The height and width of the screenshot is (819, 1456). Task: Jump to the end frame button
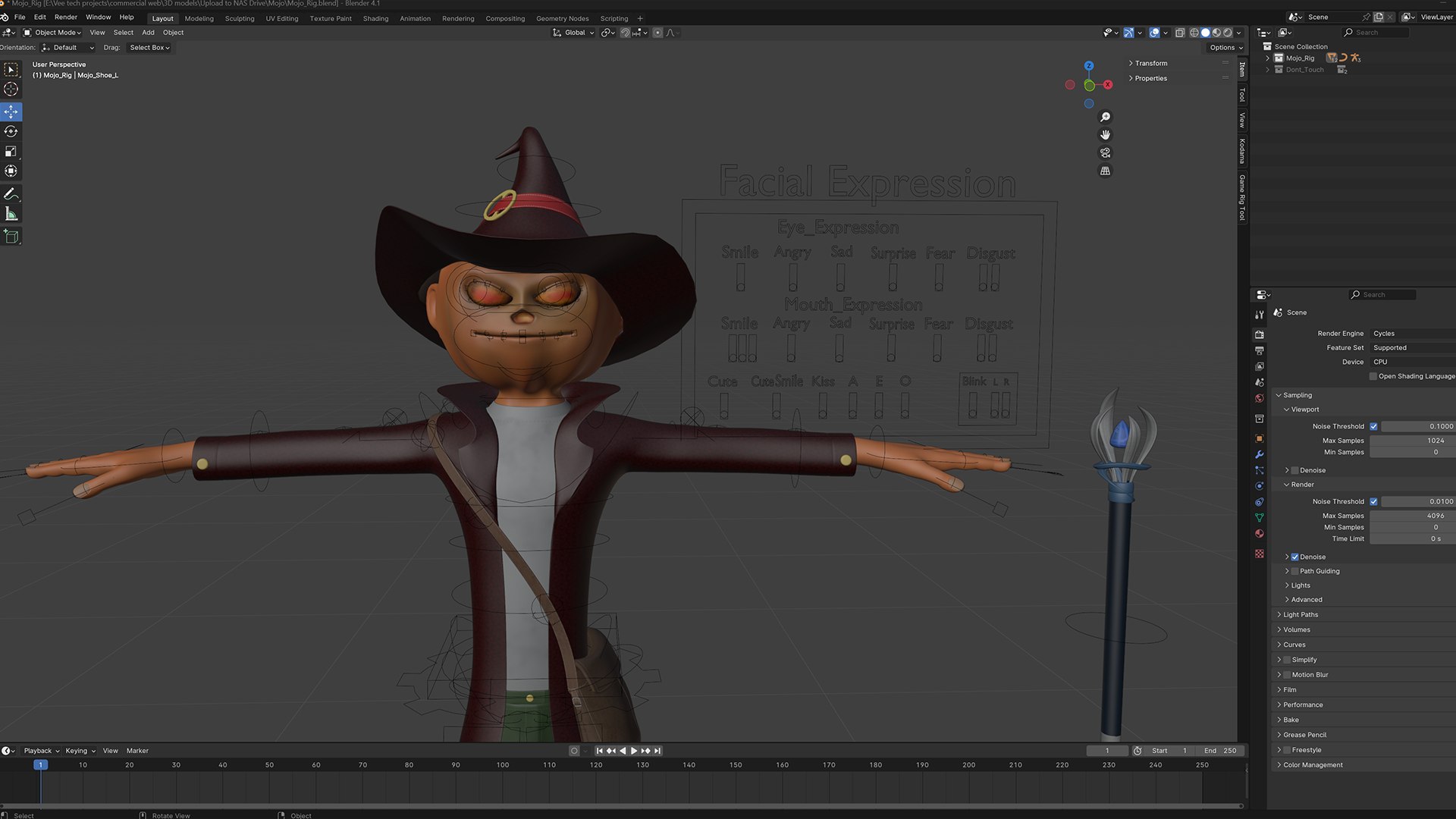[x=657, y=751]
